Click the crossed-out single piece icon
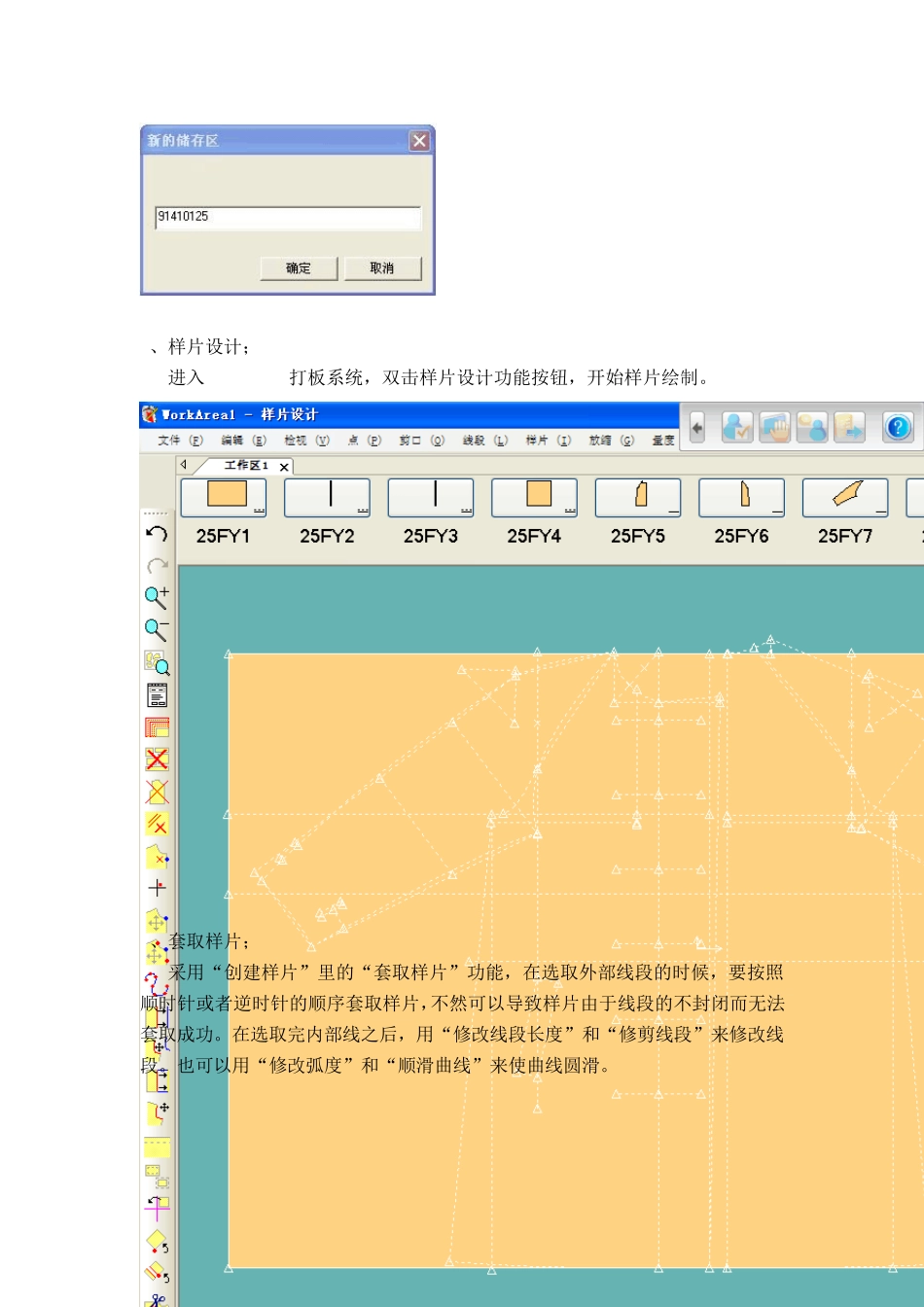Image resolution: width=924 pixels, height=1307 pixels. (x=157, y=792)
